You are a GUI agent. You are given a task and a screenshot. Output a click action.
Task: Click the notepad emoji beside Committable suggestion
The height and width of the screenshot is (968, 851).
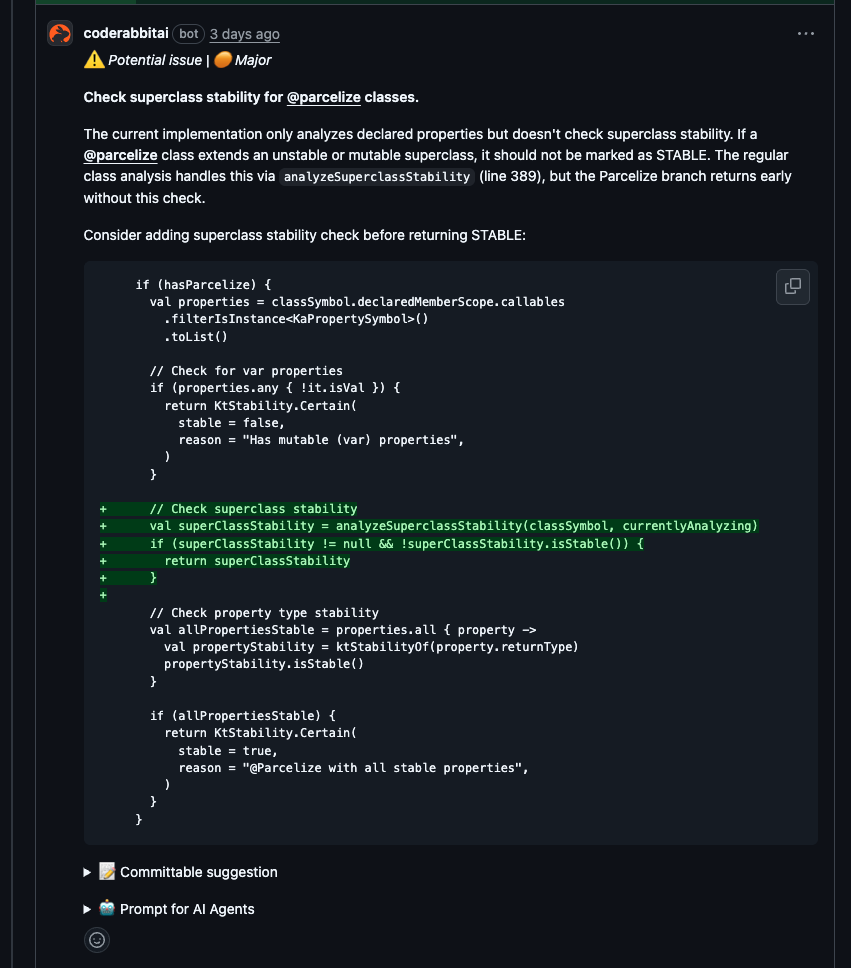point(107,872)
